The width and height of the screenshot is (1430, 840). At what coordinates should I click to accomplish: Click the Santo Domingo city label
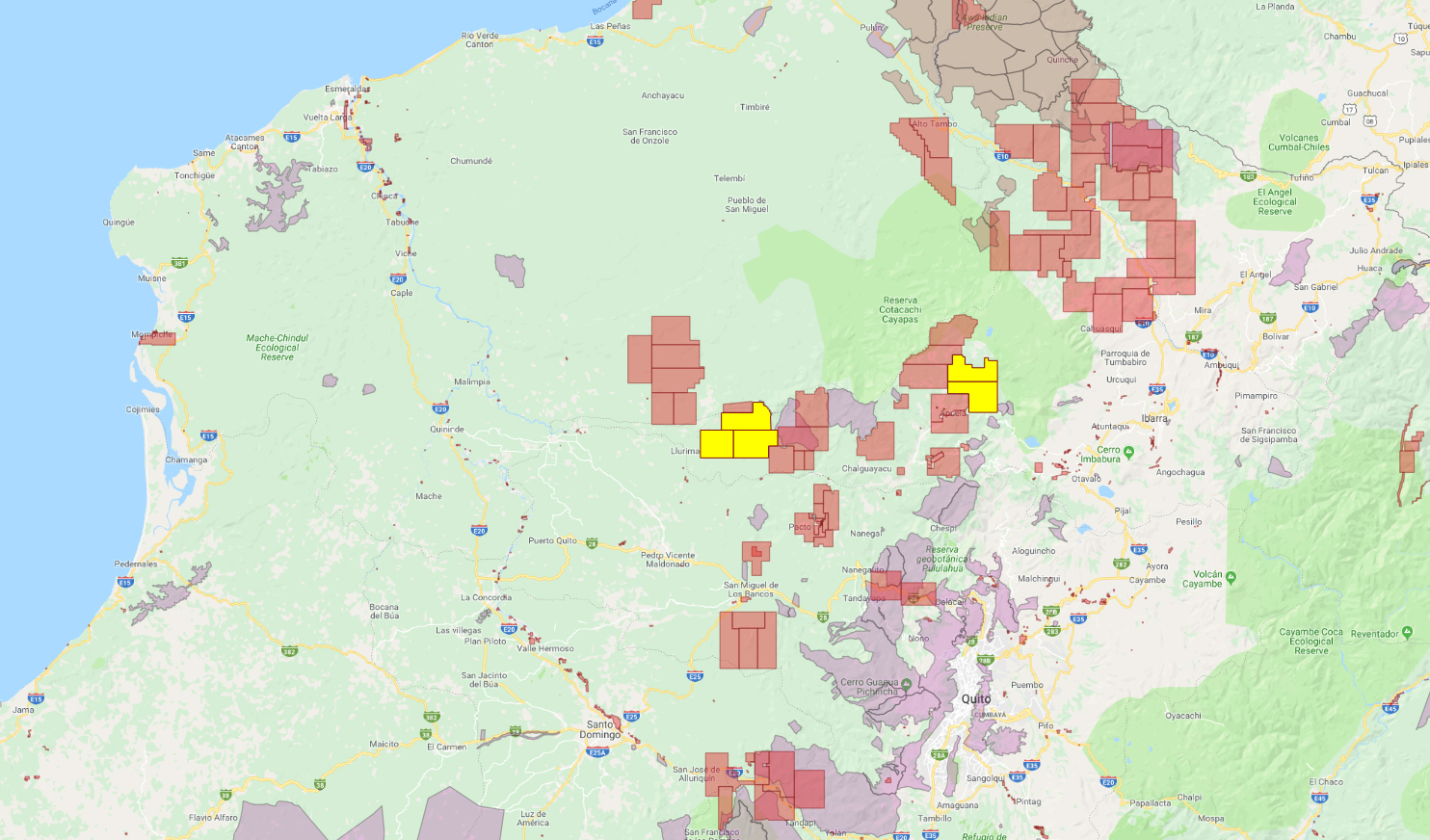(600, 729)
